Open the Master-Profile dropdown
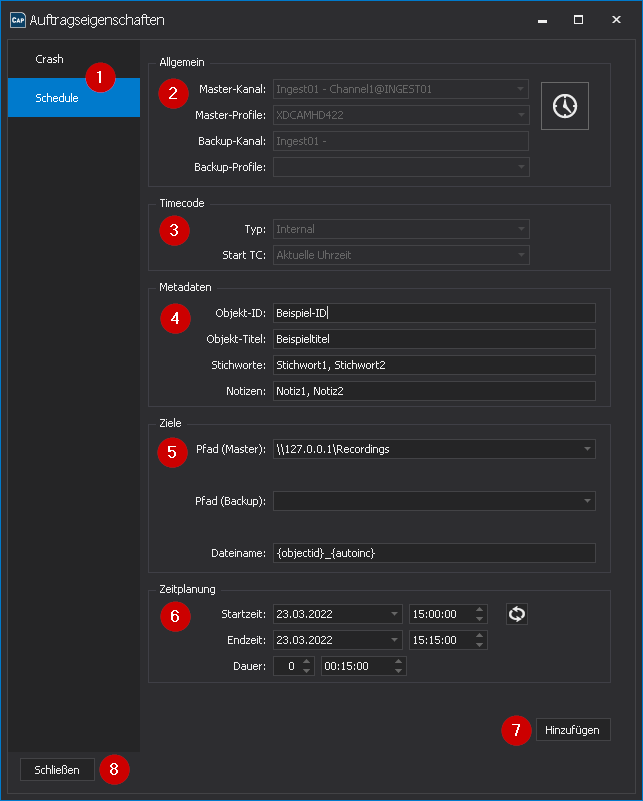Viewport: 643px width, 801px height. pos(401,115)
